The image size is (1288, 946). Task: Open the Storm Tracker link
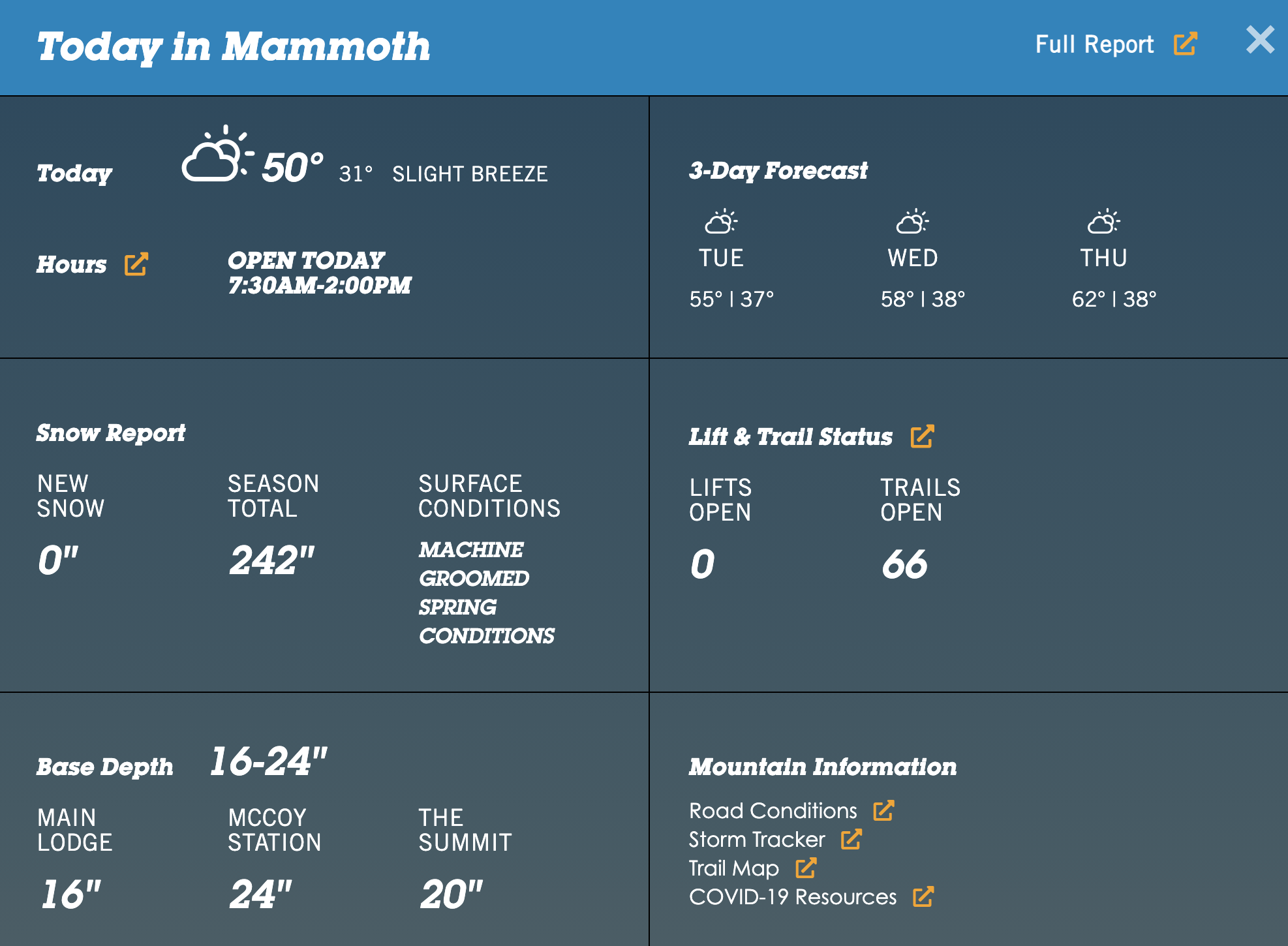pyautogui.click(x=757, y=839)
